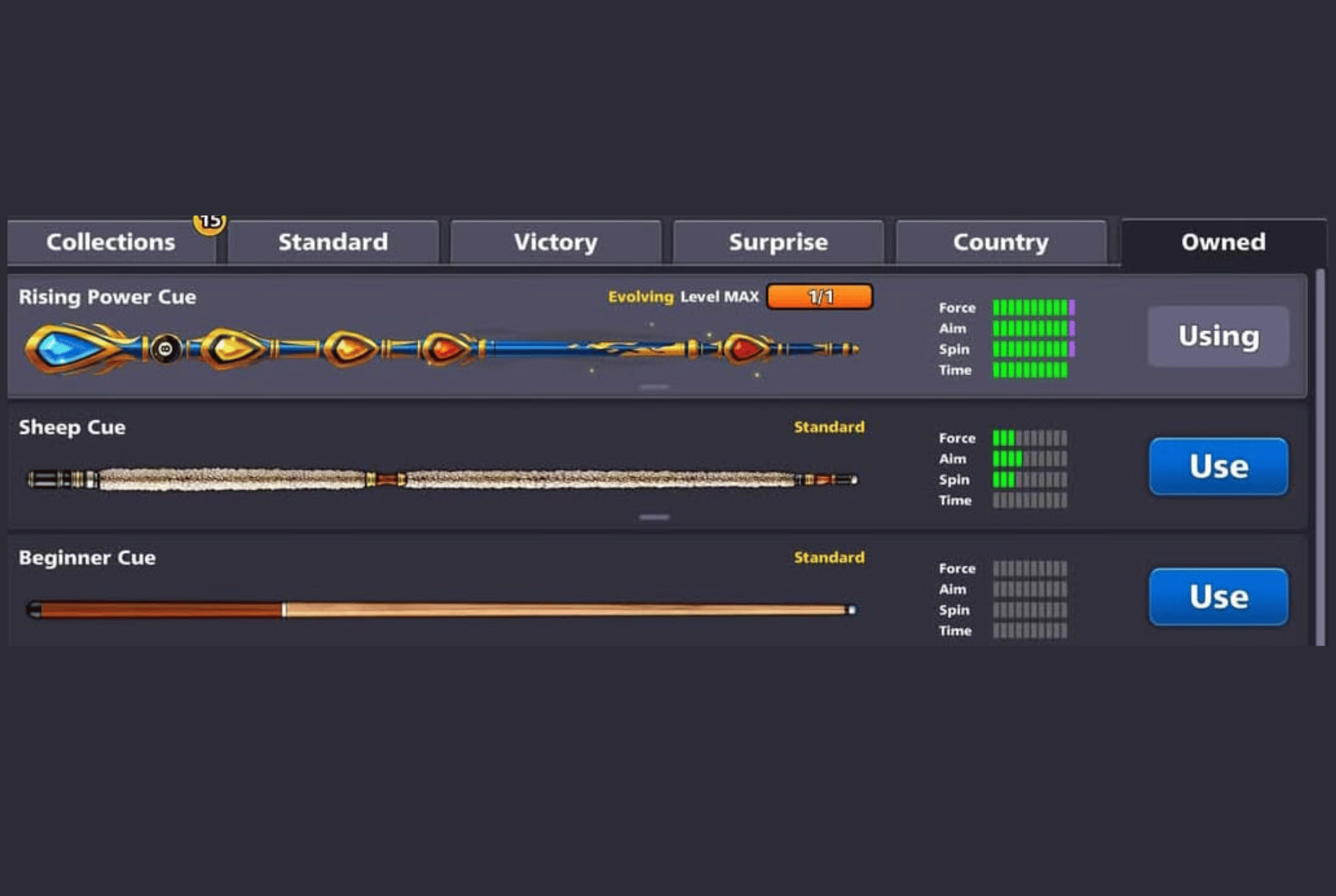Click Rising Power Cue Spin stat bar
1336x896 pixels.
pos(1034,349)
